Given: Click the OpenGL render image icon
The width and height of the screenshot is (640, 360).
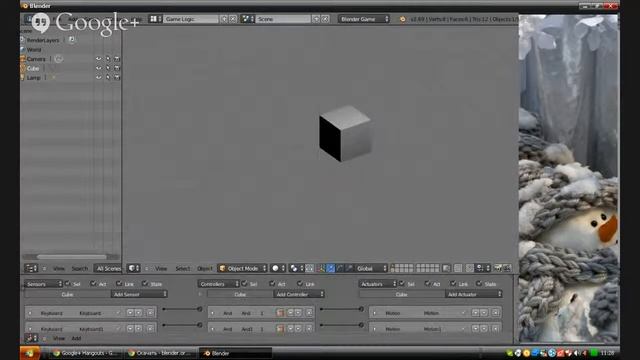Looking at the screenshot, I should click(x=498, y=268).
